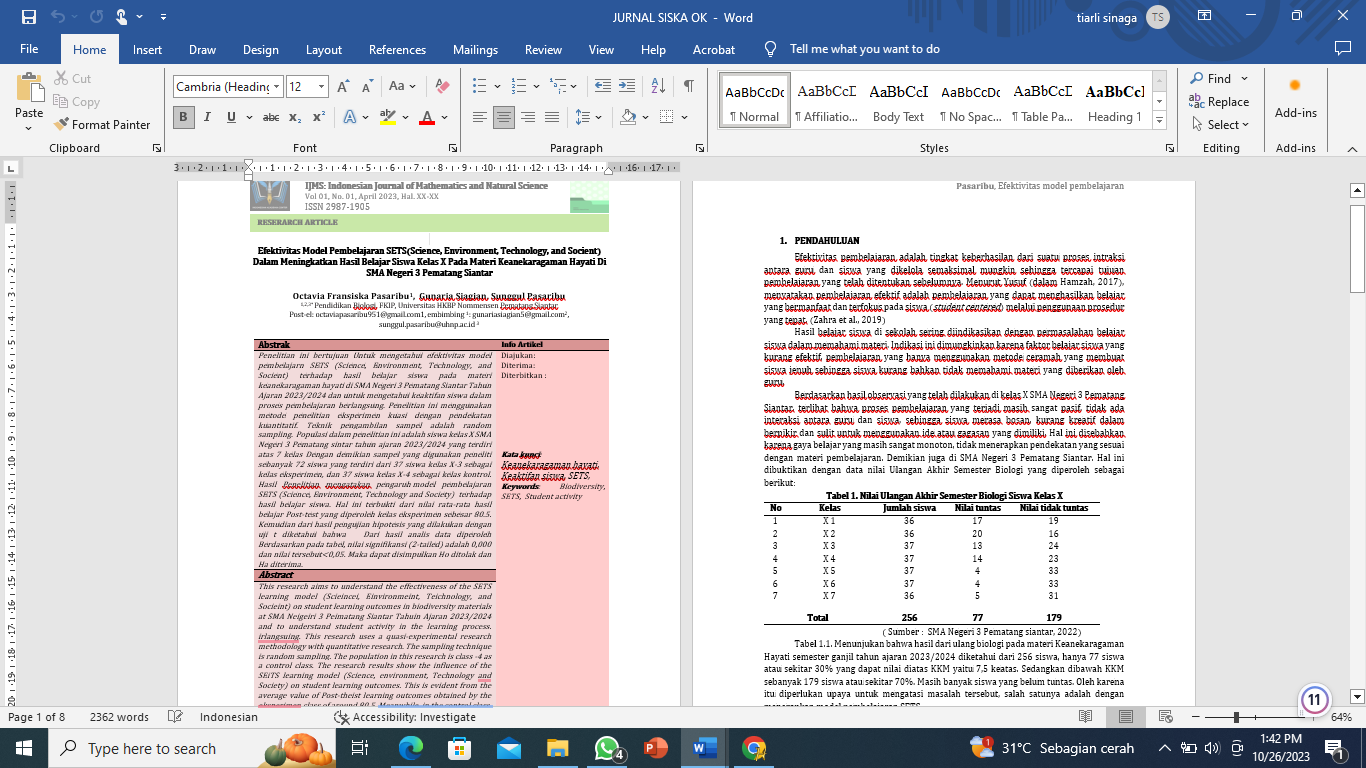Open the References ribbon tab
The height and width of the screenshot is (768, 1366).
click(397, 49)
